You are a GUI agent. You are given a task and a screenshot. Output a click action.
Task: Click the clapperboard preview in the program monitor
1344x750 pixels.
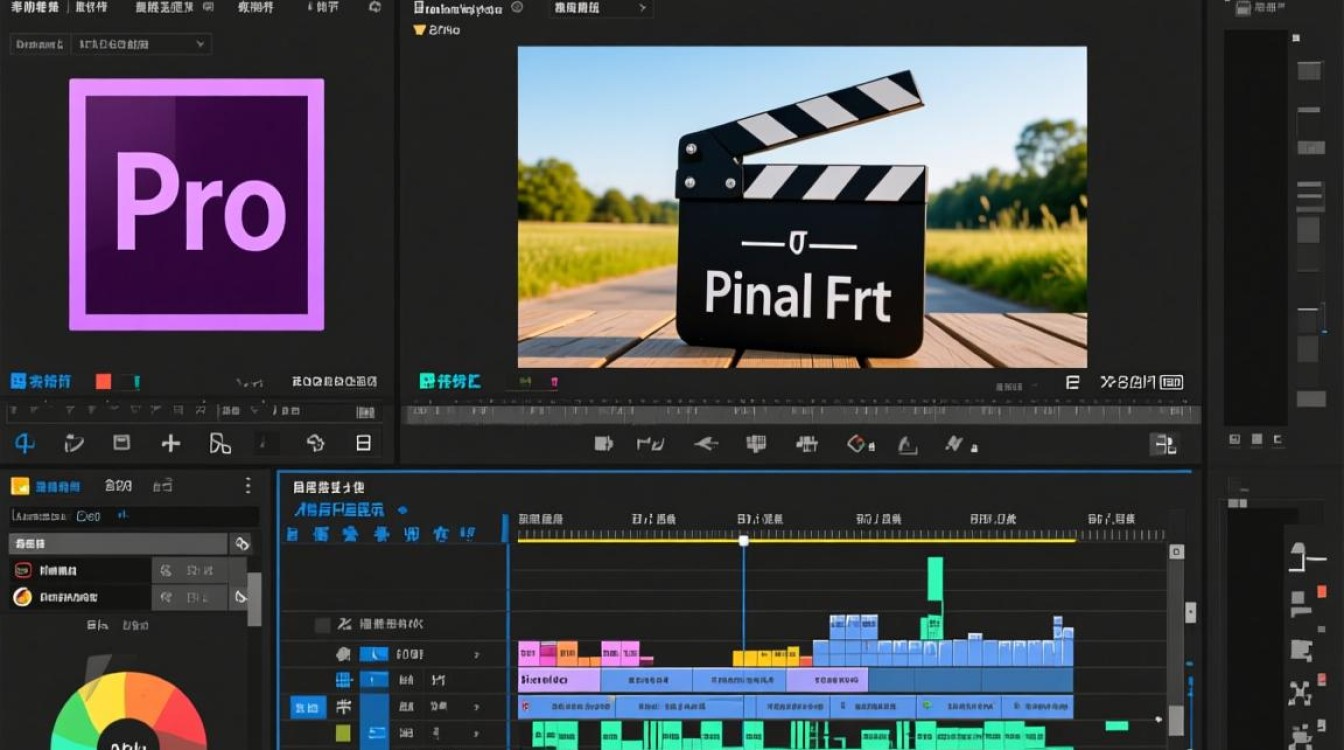pos(802,207)
